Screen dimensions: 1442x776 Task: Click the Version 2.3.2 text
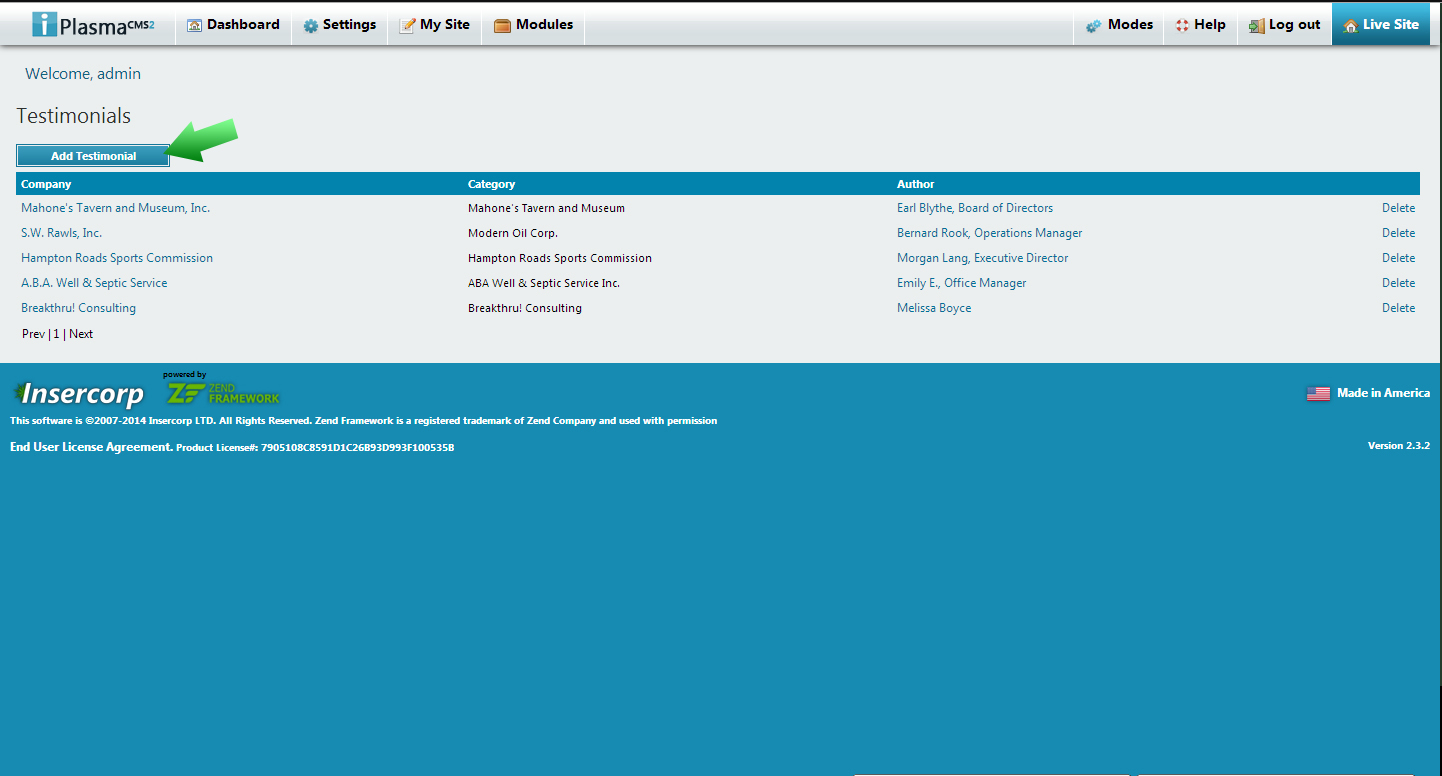(1399, 446)
